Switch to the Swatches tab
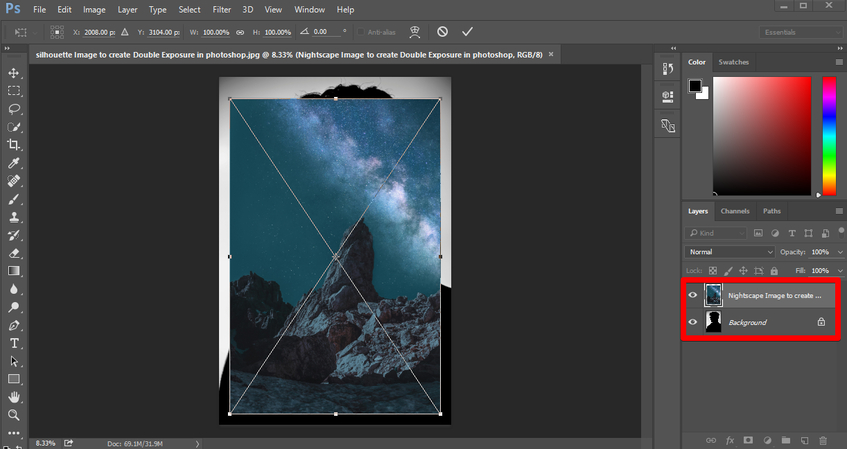 (x=734, y=62)
